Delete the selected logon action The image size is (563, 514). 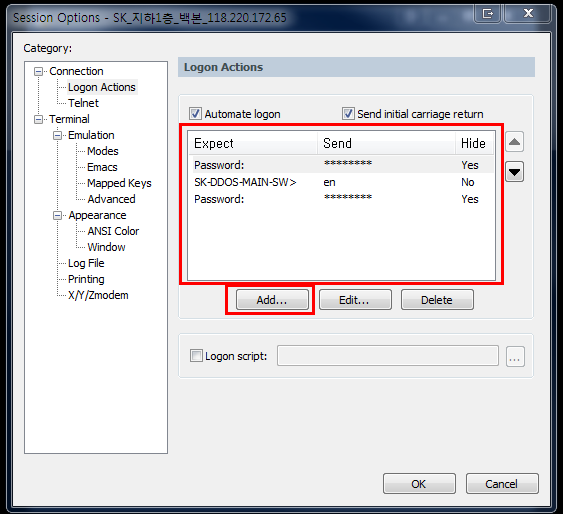[437, 300]
